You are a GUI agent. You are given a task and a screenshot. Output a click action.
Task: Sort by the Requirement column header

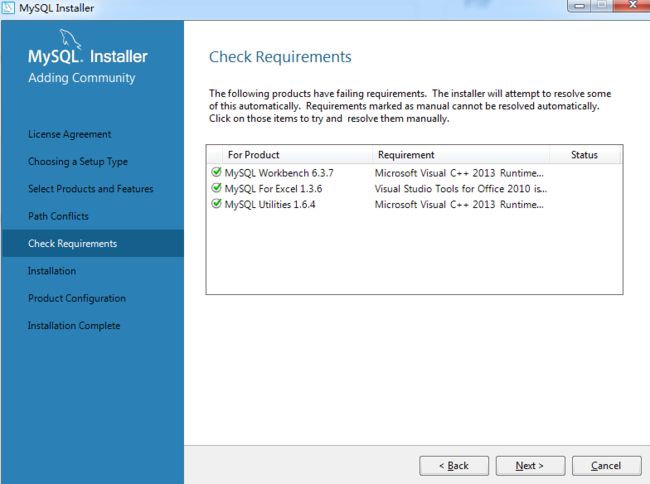click(461, 155)
